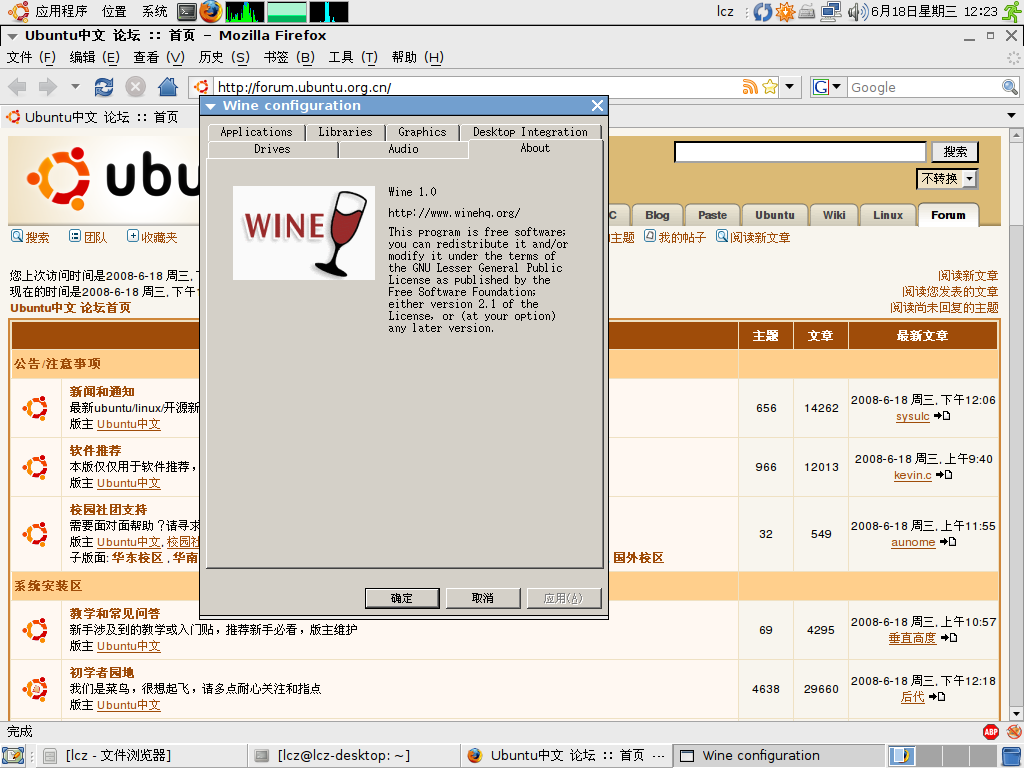Screen dimensions: 1024x768
Task: Click the forum icon beside 新闻和通知
Action: [x=35, y=408]
